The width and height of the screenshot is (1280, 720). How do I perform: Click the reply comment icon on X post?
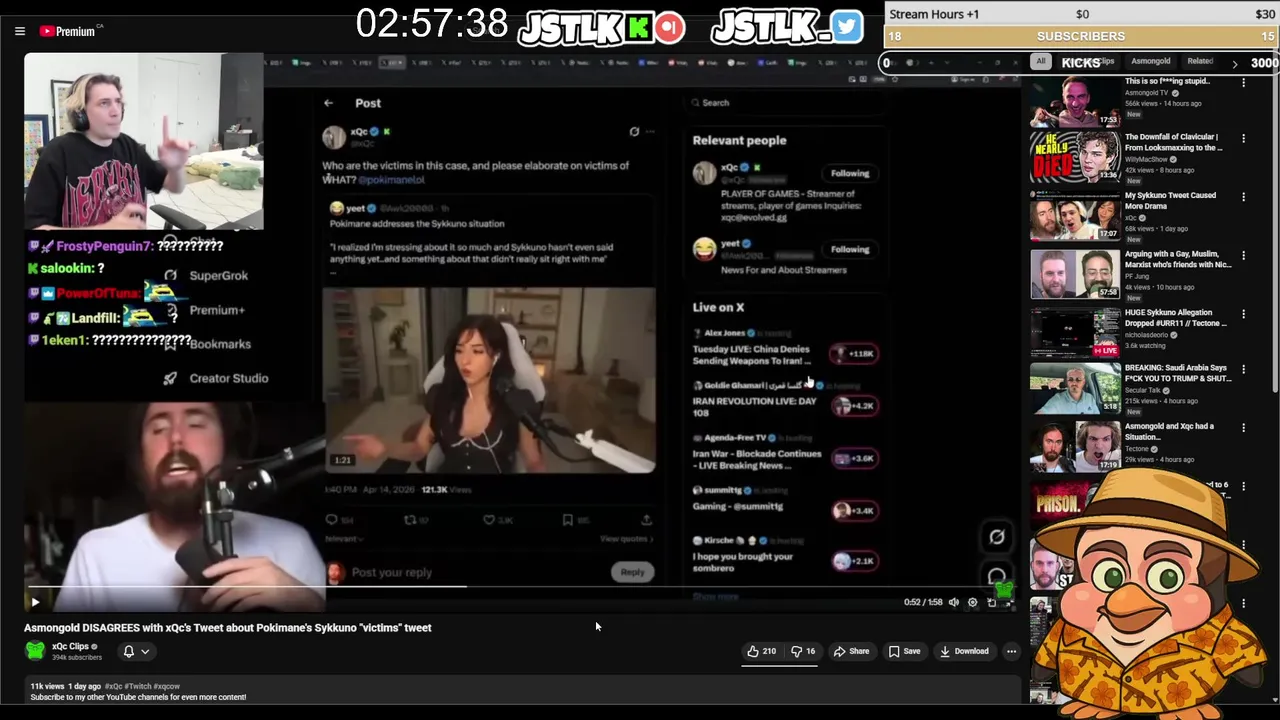coord(332,519)
